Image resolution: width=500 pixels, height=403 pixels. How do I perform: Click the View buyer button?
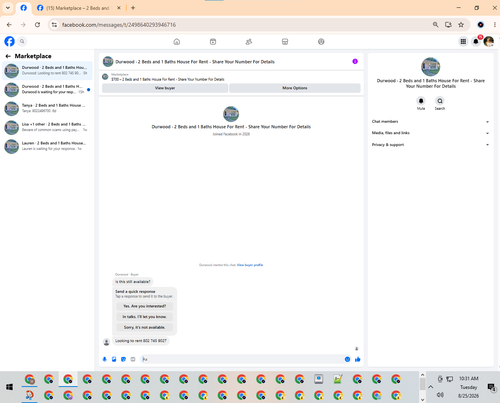165,88
